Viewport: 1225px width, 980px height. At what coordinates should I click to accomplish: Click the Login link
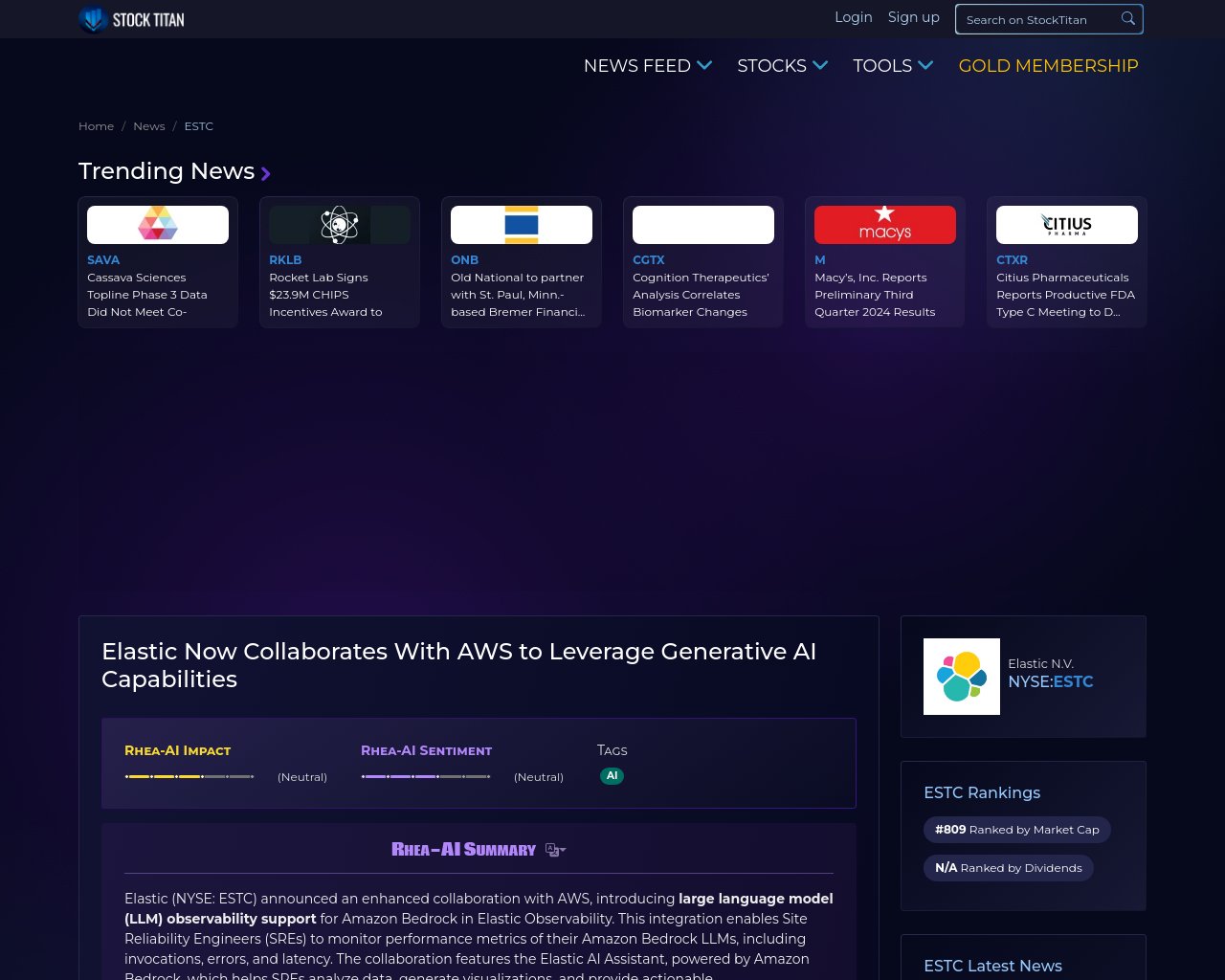point(854,17)
